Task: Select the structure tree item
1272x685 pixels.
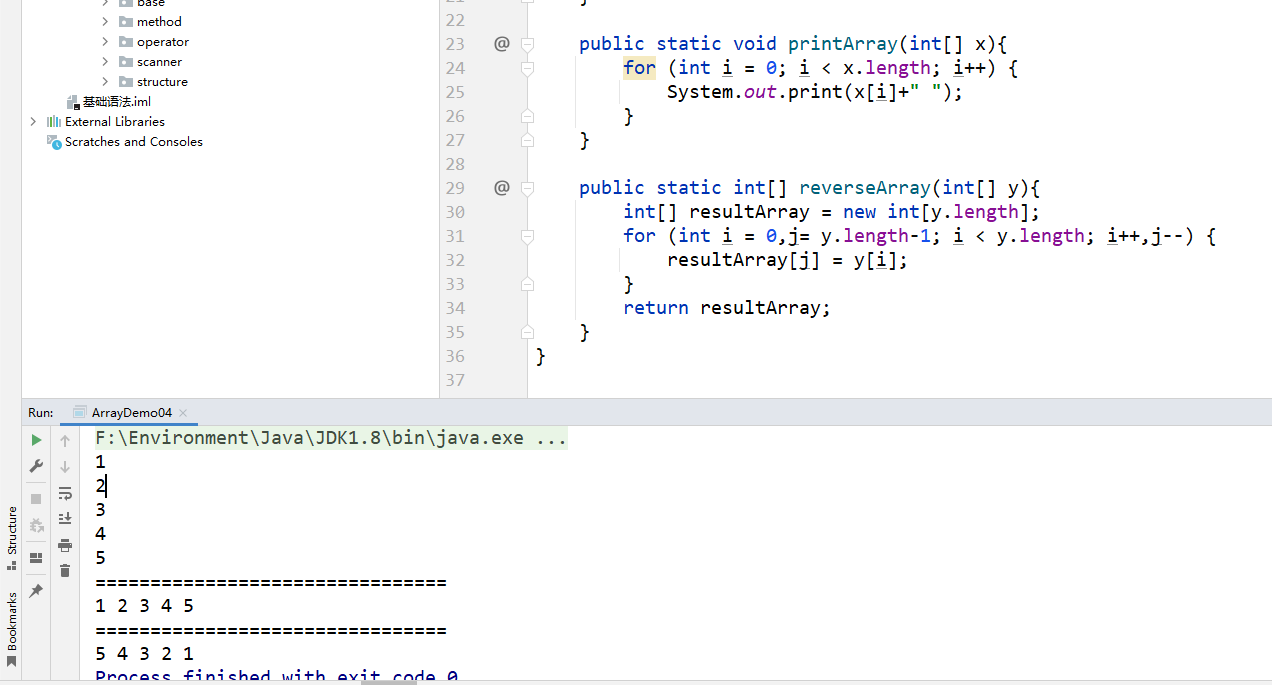Action: tap(162, 81)
